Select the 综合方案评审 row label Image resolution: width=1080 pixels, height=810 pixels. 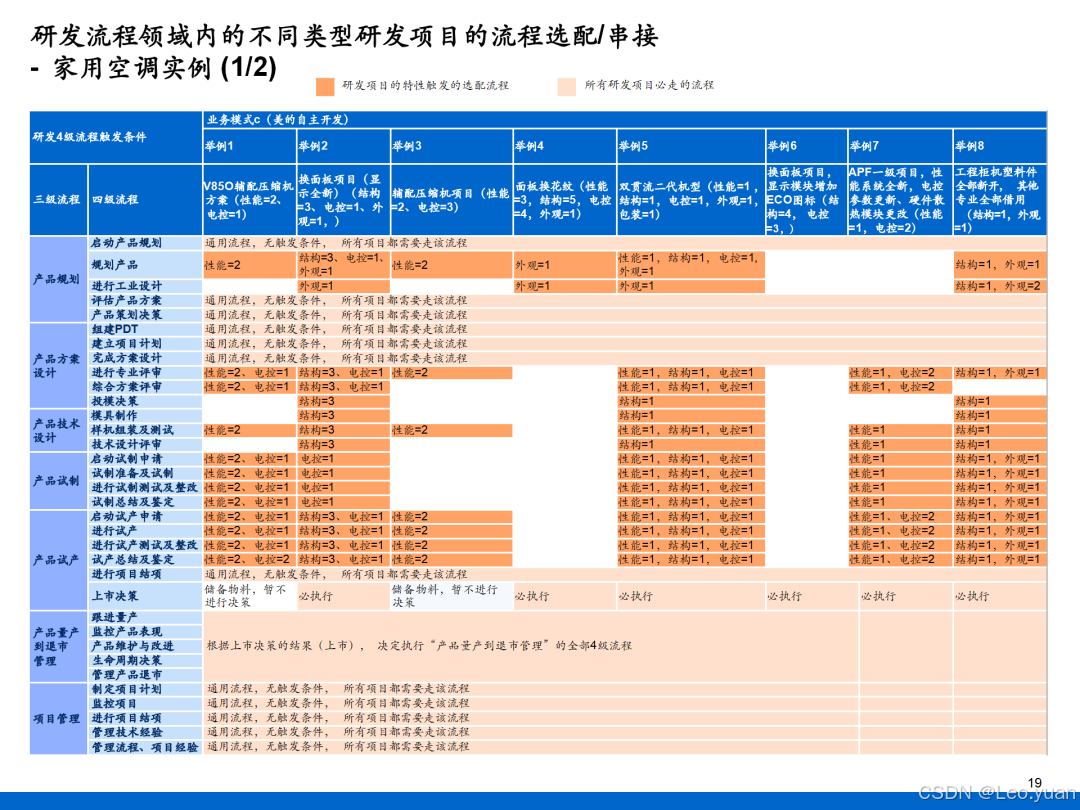pyautogui.click(x=145, y=387)
